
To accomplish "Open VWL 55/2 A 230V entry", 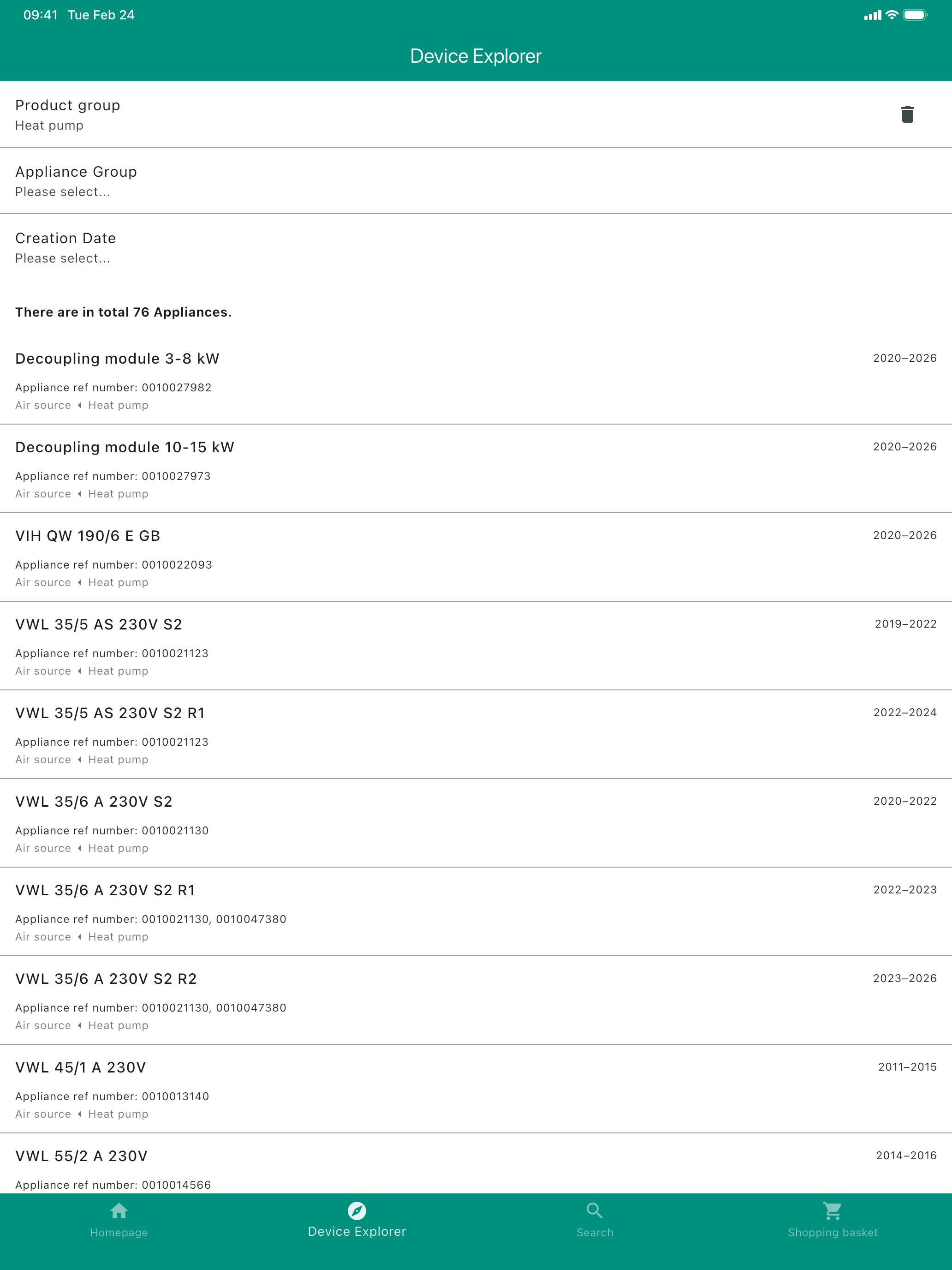I will [476, 1164].
